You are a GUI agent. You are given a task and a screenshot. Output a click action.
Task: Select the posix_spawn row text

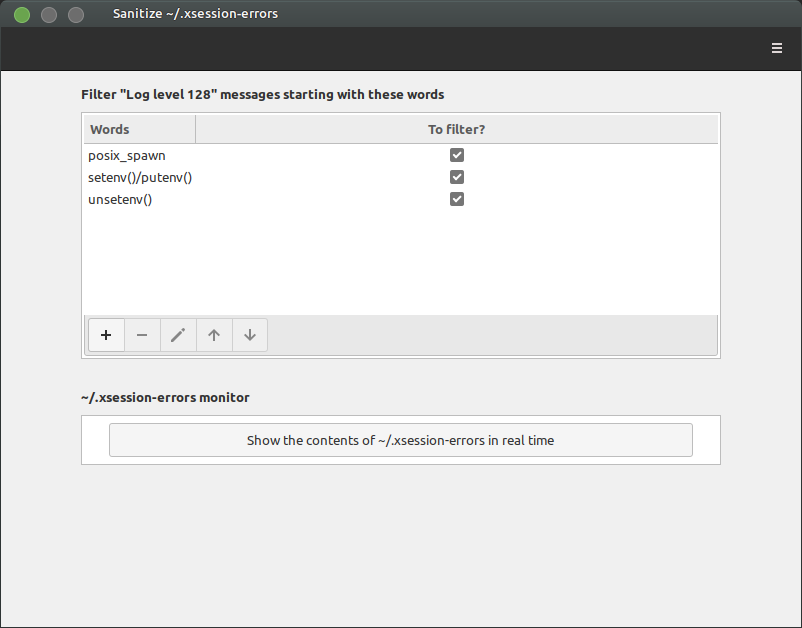126,155
